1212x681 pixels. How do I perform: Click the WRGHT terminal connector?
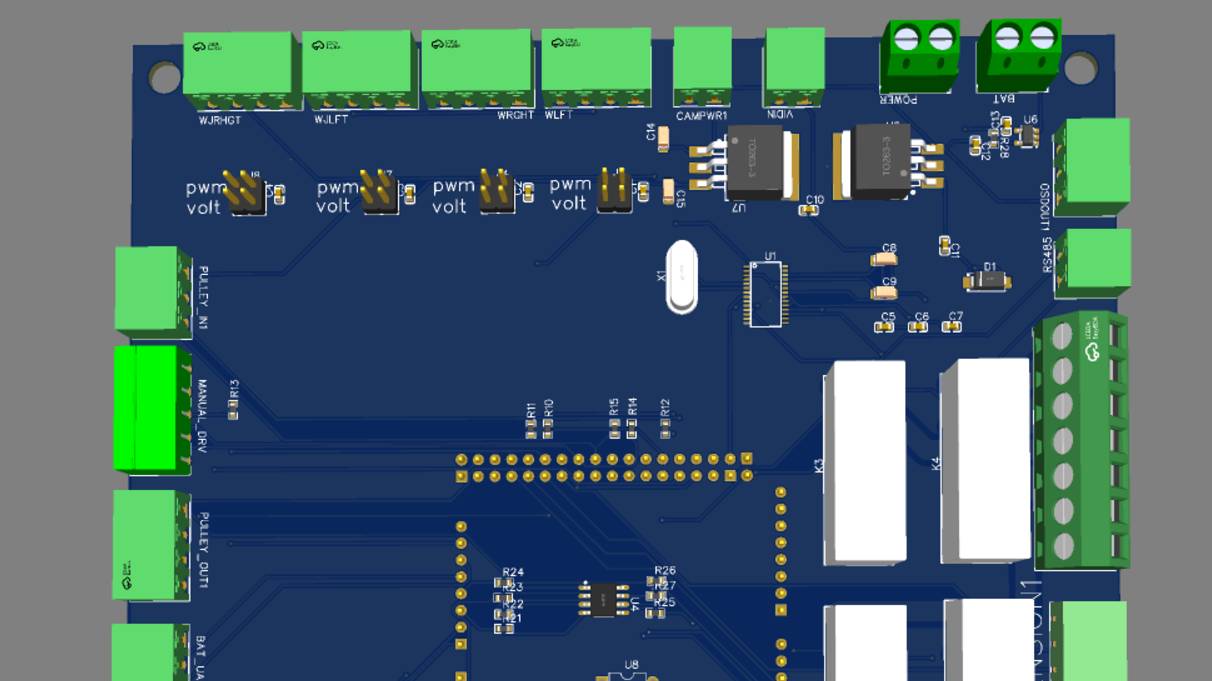click(x=477, y=69)
